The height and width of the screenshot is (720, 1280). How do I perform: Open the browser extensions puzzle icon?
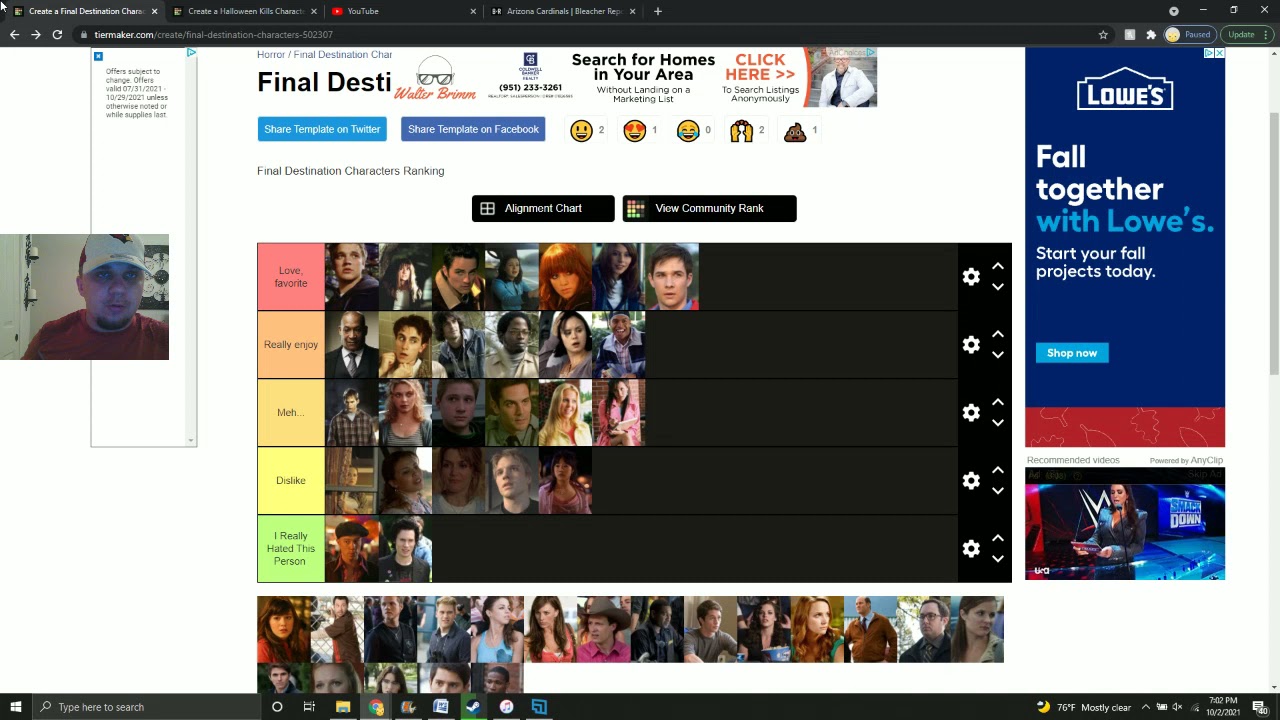pos(1151,34)
